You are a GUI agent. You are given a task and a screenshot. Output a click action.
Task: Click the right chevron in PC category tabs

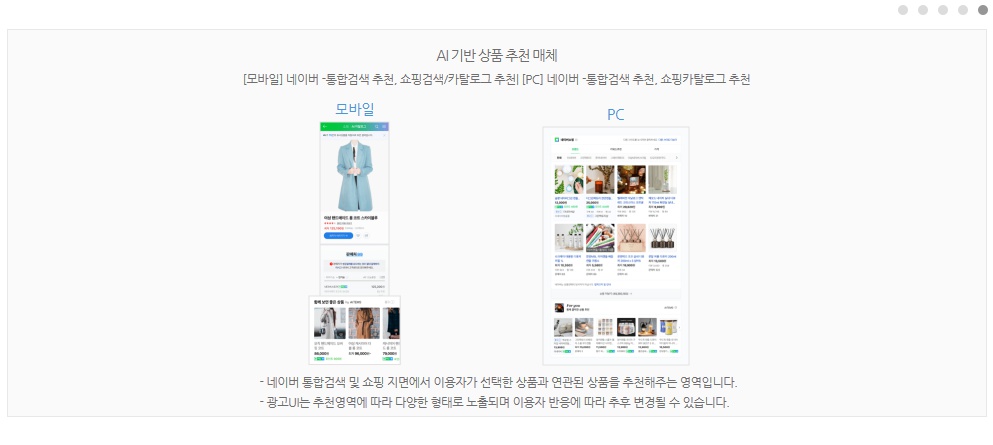[x=676, y=158]
